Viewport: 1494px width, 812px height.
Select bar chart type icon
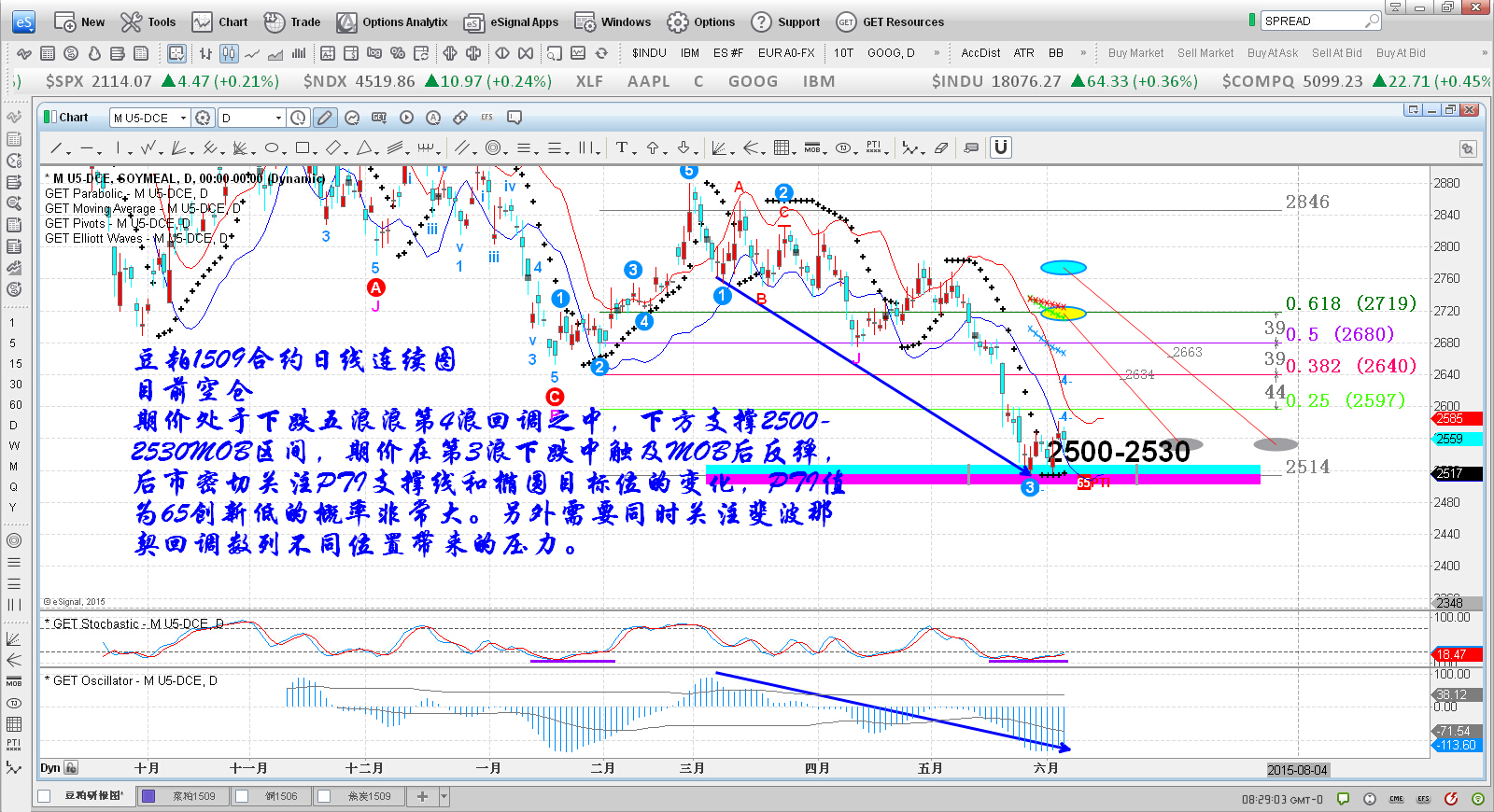205,53
